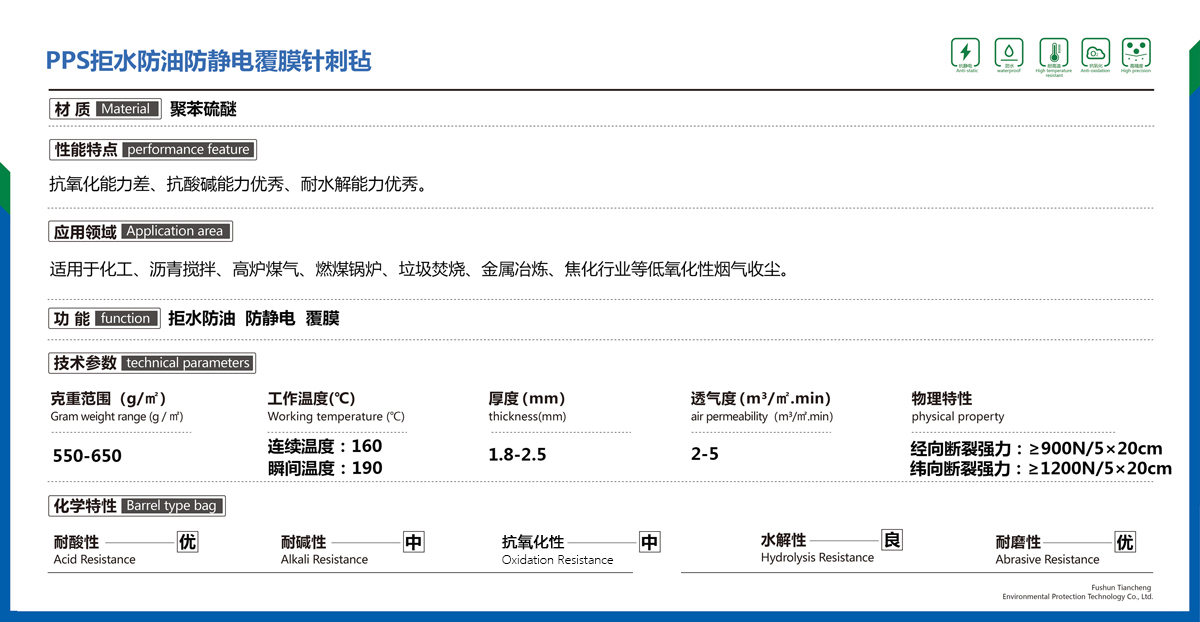Click the 优 rating box for Acid Resistance
This screenshot has height=622, width=1200.
point(187,542)
